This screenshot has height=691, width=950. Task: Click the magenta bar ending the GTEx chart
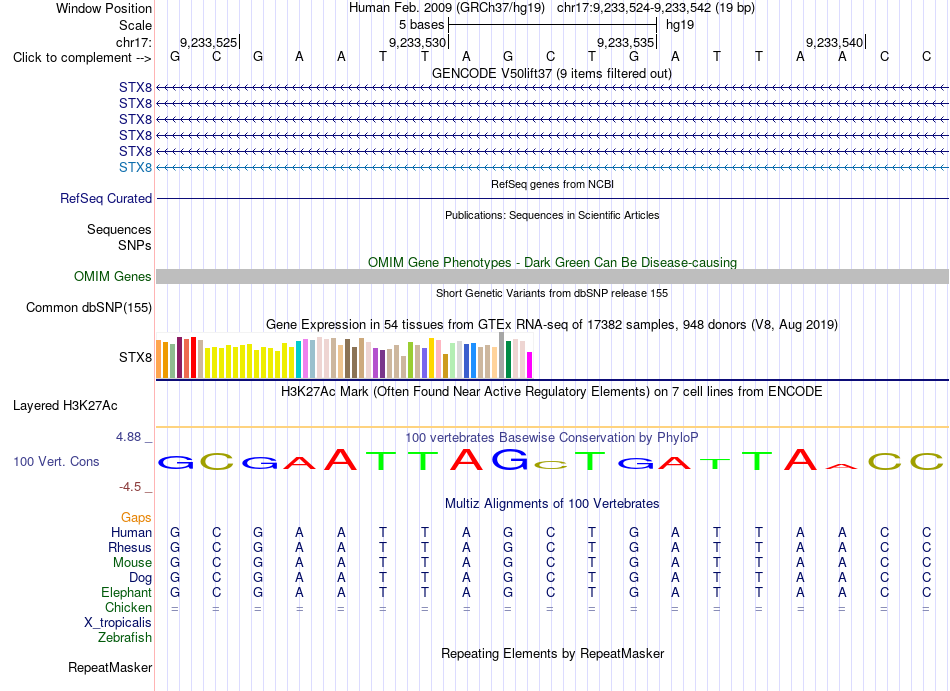tap(530, 365)
